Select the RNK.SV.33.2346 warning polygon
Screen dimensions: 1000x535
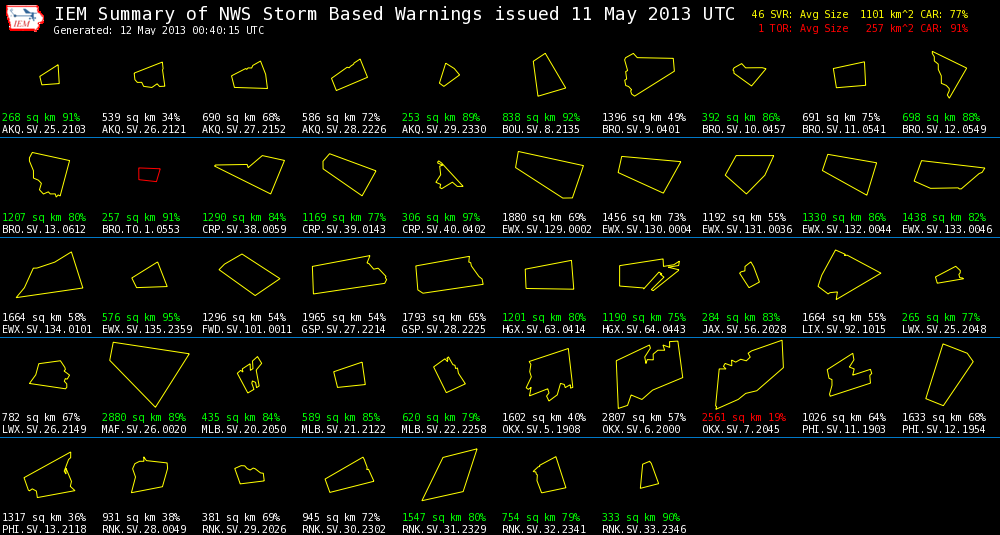tap(649, 475)
